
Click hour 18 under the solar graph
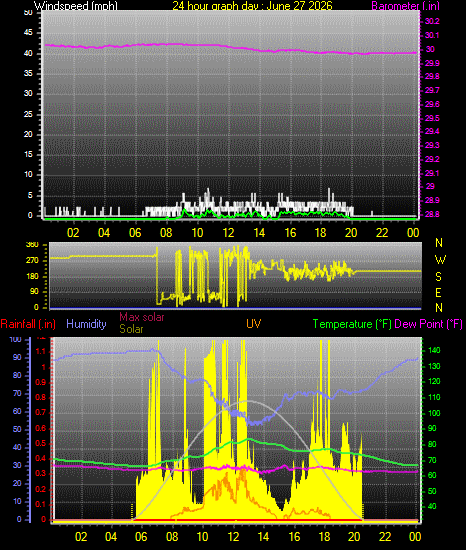[324, 537]
